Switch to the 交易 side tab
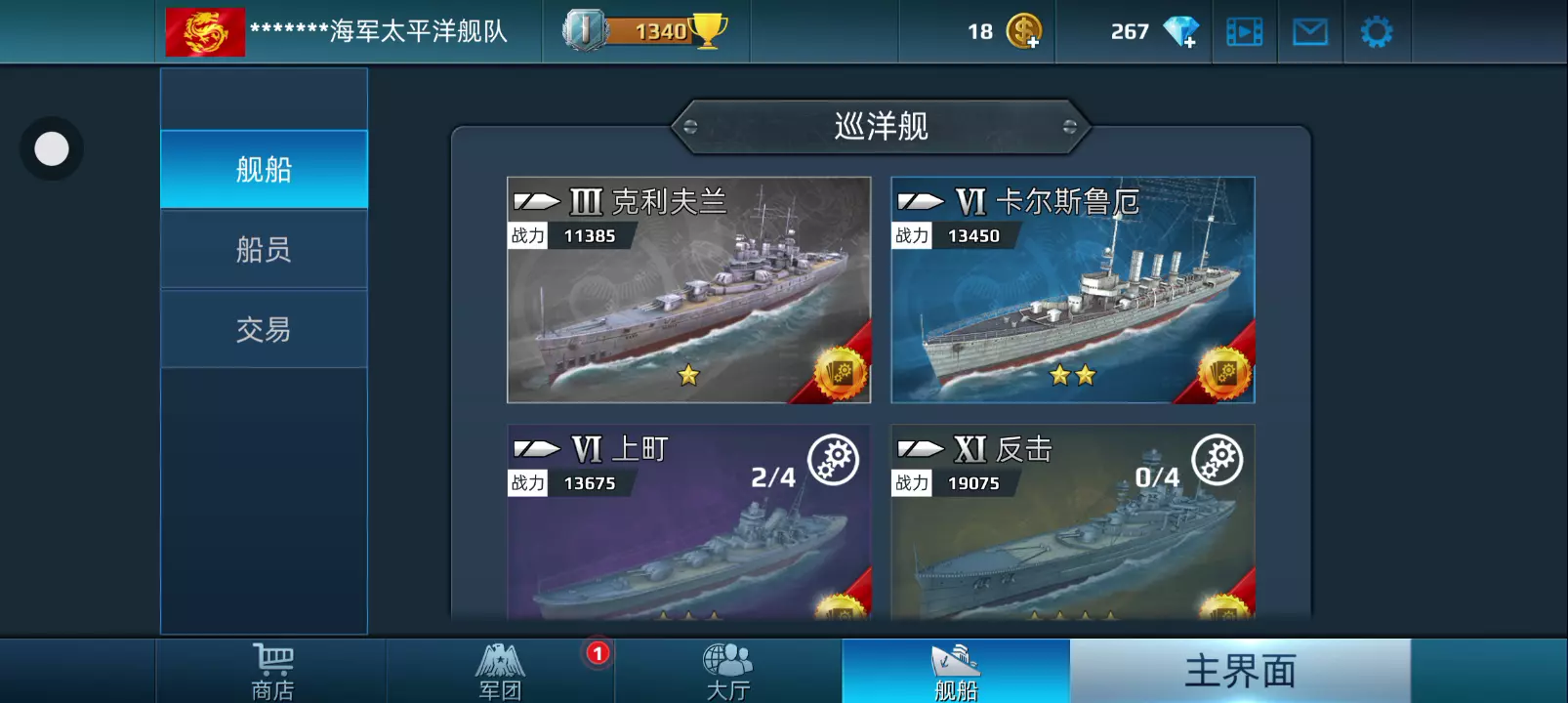This screenshot has width=1568, height=703. click(x=264, y=329)
